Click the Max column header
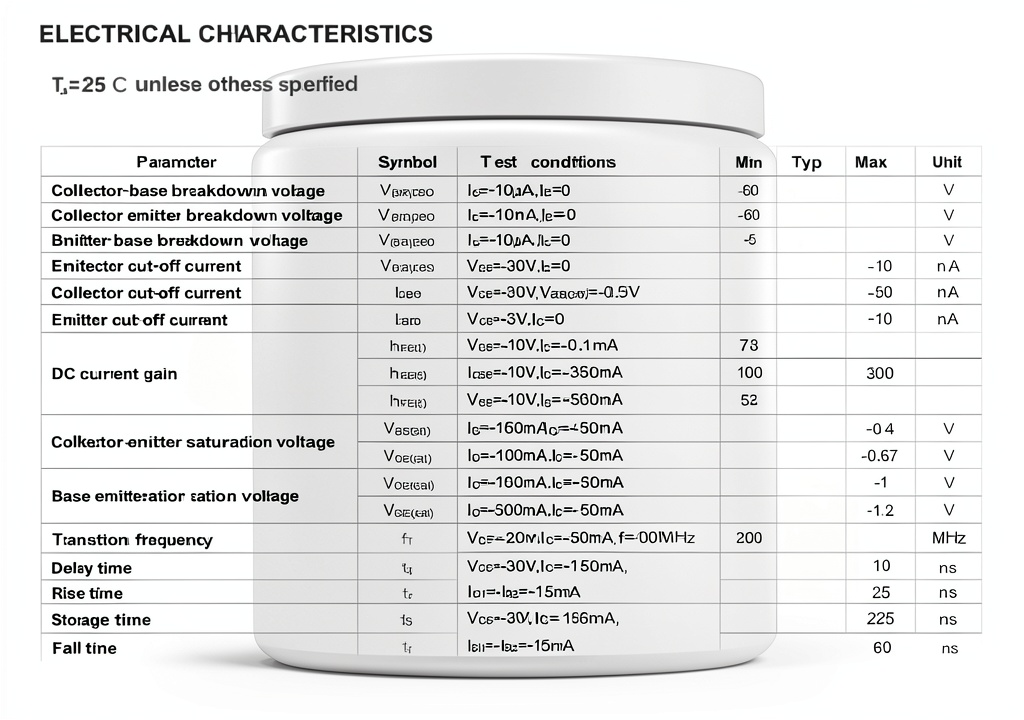This screenshot has width=1024, height=720. tap(871, 162)
